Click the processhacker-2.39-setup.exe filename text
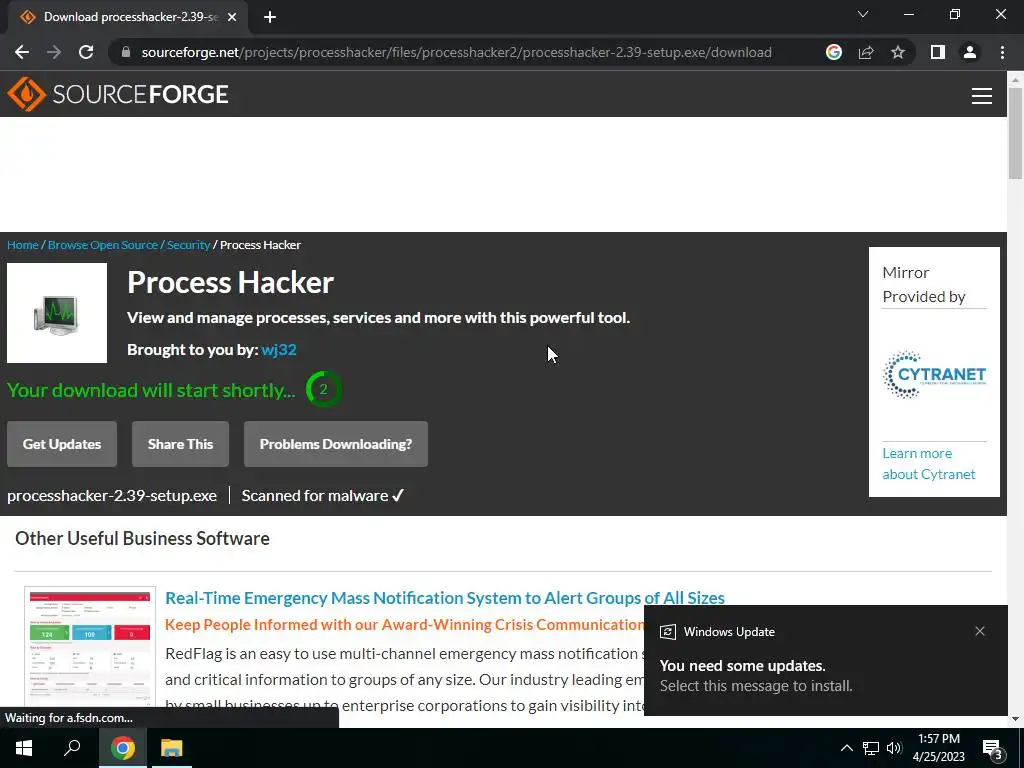The height and width of the screenshot is (768, 1024). (x=112, y=496)
